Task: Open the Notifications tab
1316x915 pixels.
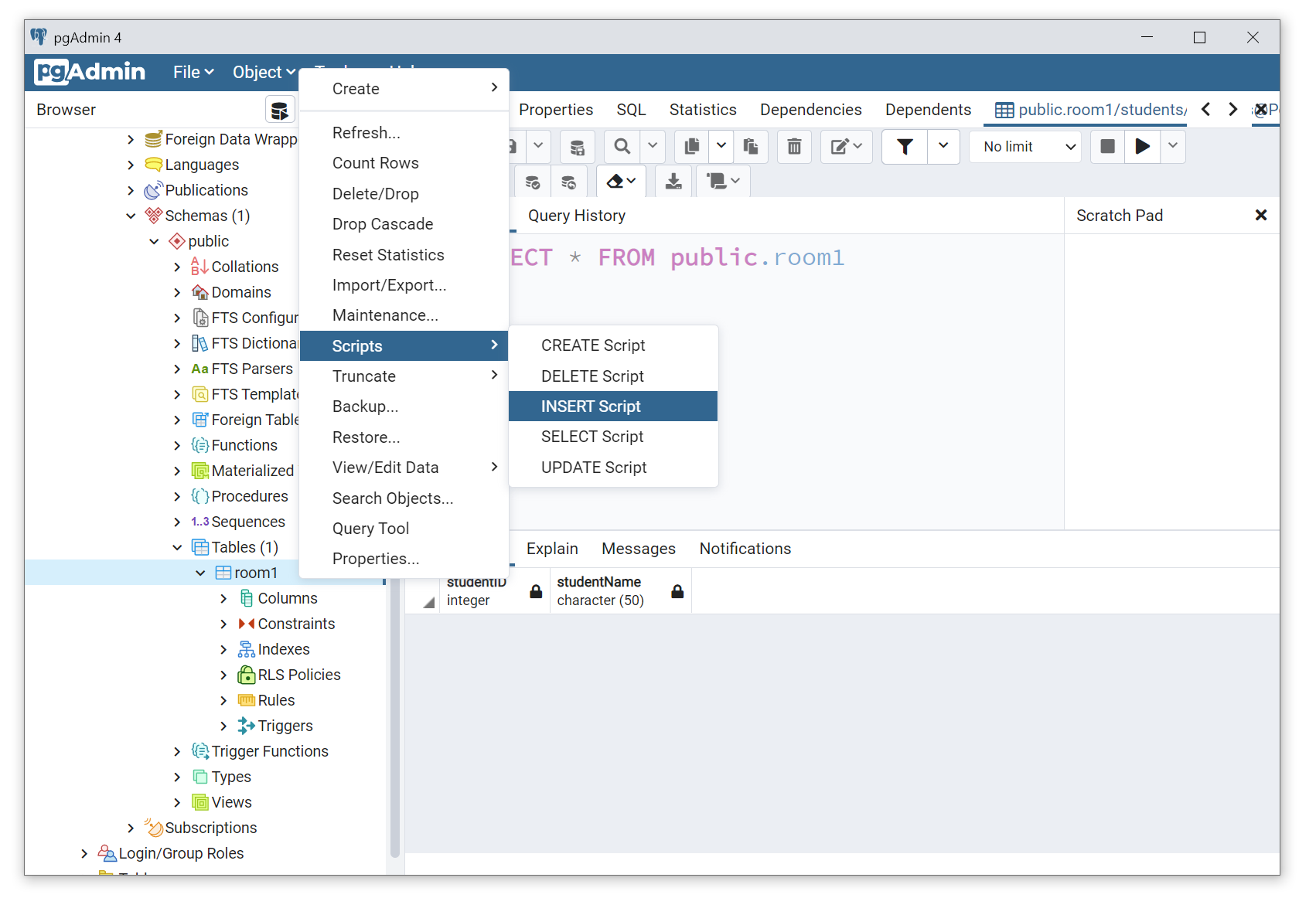Action: click(x=745, y=549)
